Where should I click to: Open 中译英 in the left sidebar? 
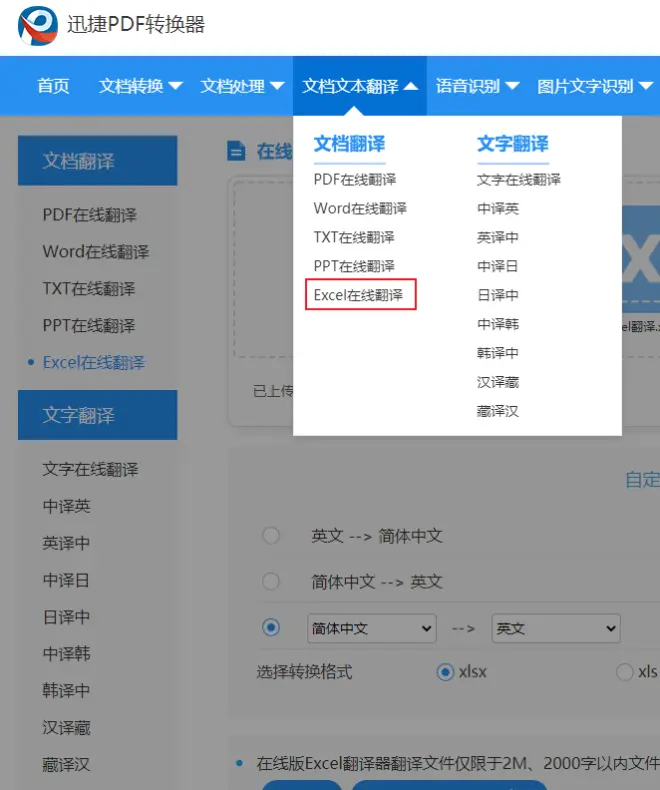tap(67, 506)
